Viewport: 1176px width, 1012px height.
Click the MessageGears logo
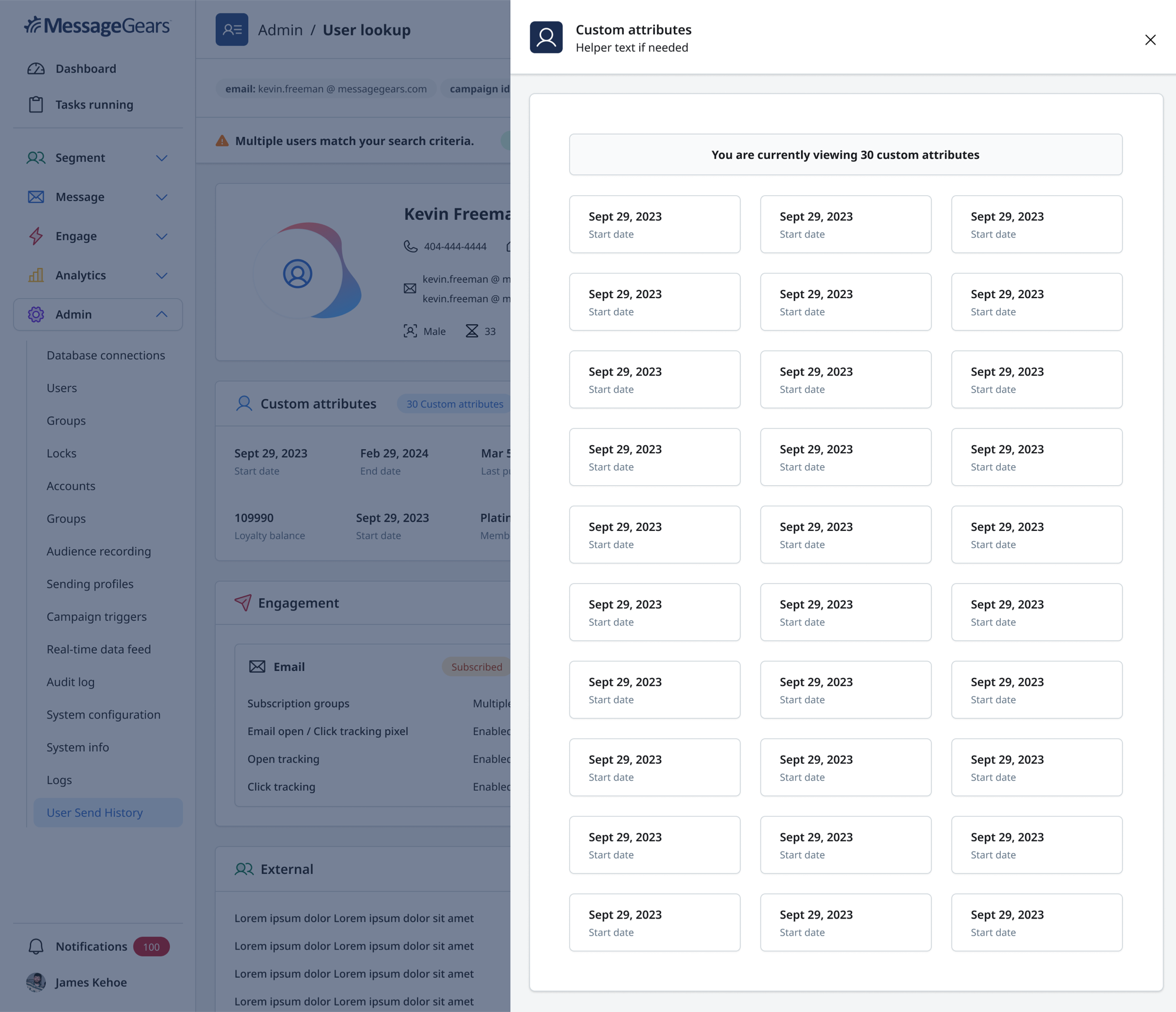[x=97, y=26]
